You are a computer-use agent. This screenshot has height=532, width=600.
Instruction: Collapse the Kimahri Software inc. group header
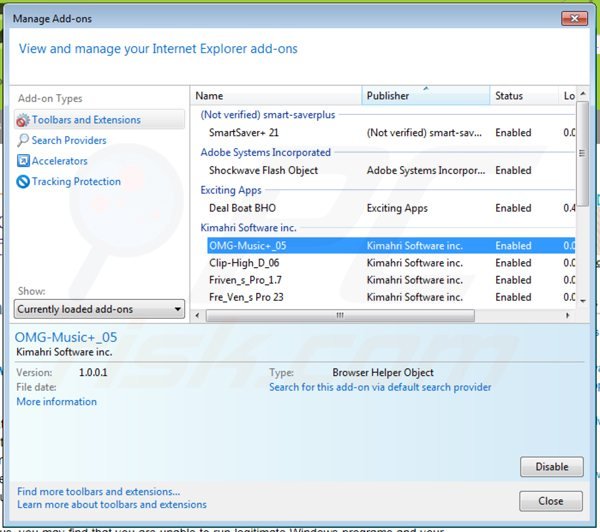[249, 228]
